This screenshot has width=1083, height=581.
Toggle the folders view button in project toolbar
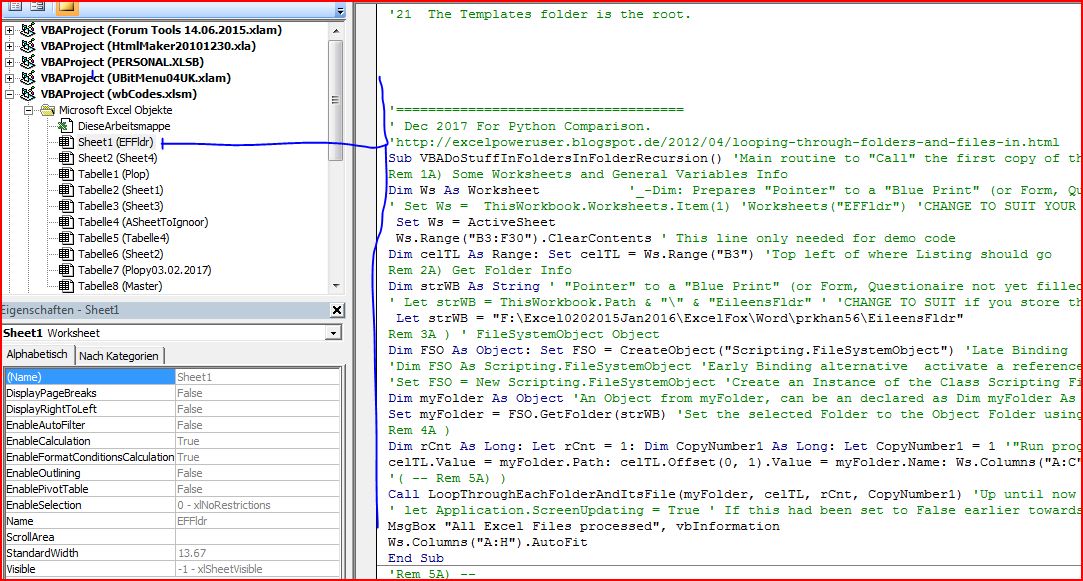coord(67,7)
